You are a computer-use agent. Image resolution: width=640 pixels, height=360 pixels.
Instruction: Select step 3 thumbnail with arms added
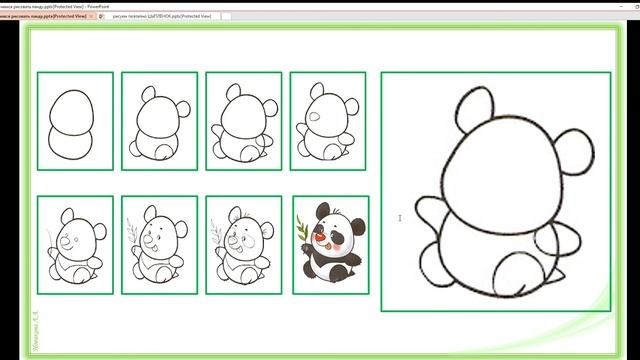coord(244,121)
